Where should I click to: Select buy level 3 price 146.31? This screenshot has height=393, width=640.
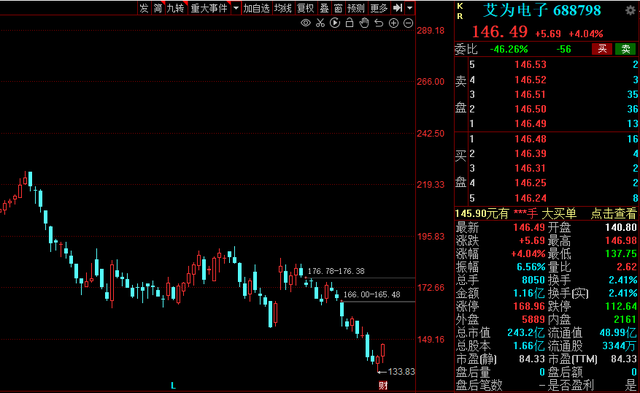[x=530, y=168]
